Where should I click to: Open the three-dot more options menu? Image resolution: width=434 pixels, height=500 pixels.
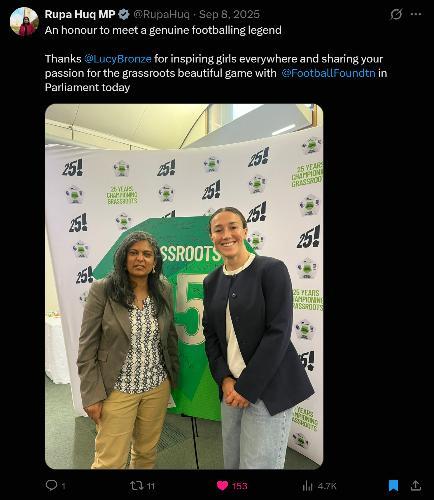coord(416,14)
